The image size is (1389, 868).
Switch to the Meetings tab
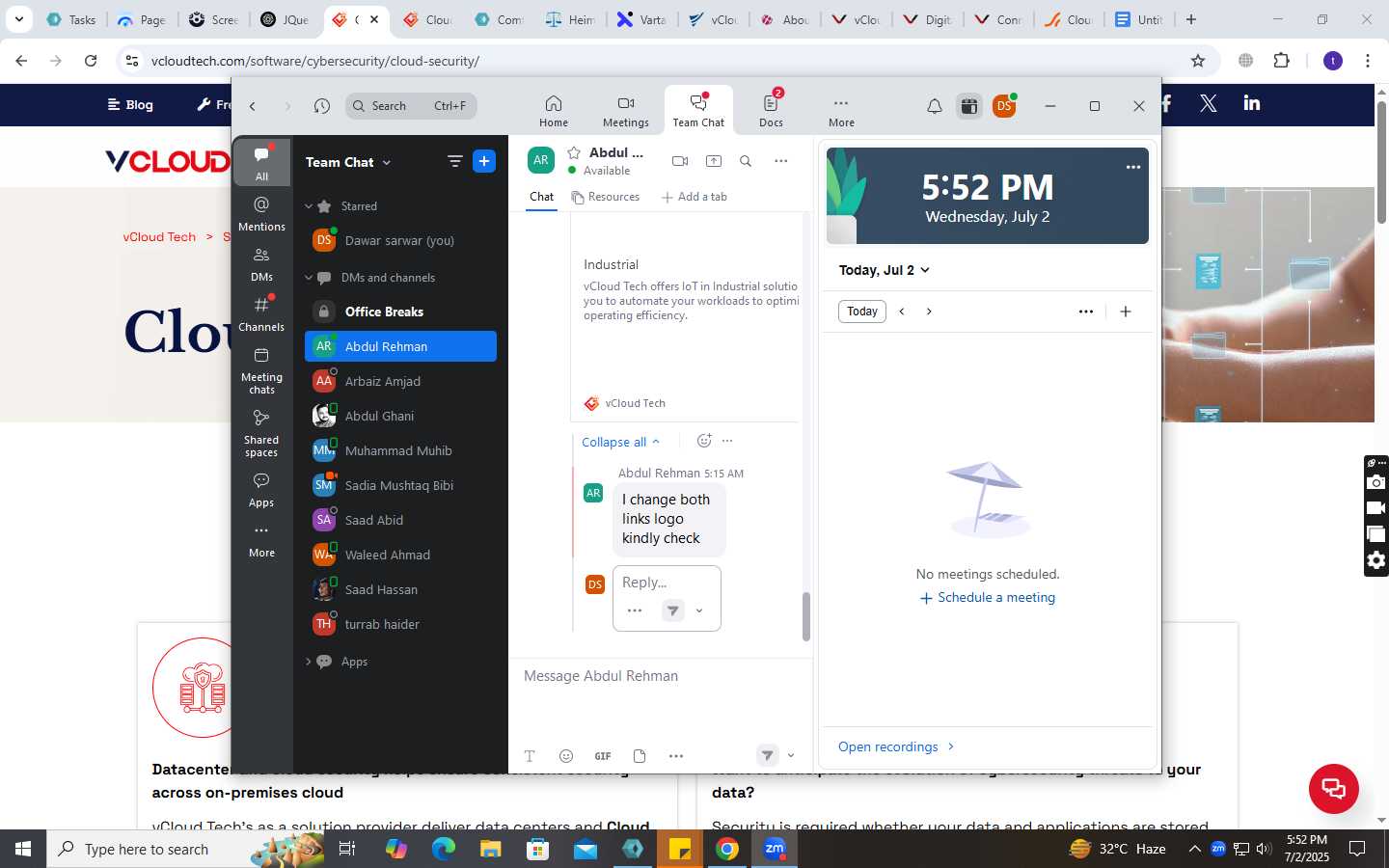click(x=625, y=111)
